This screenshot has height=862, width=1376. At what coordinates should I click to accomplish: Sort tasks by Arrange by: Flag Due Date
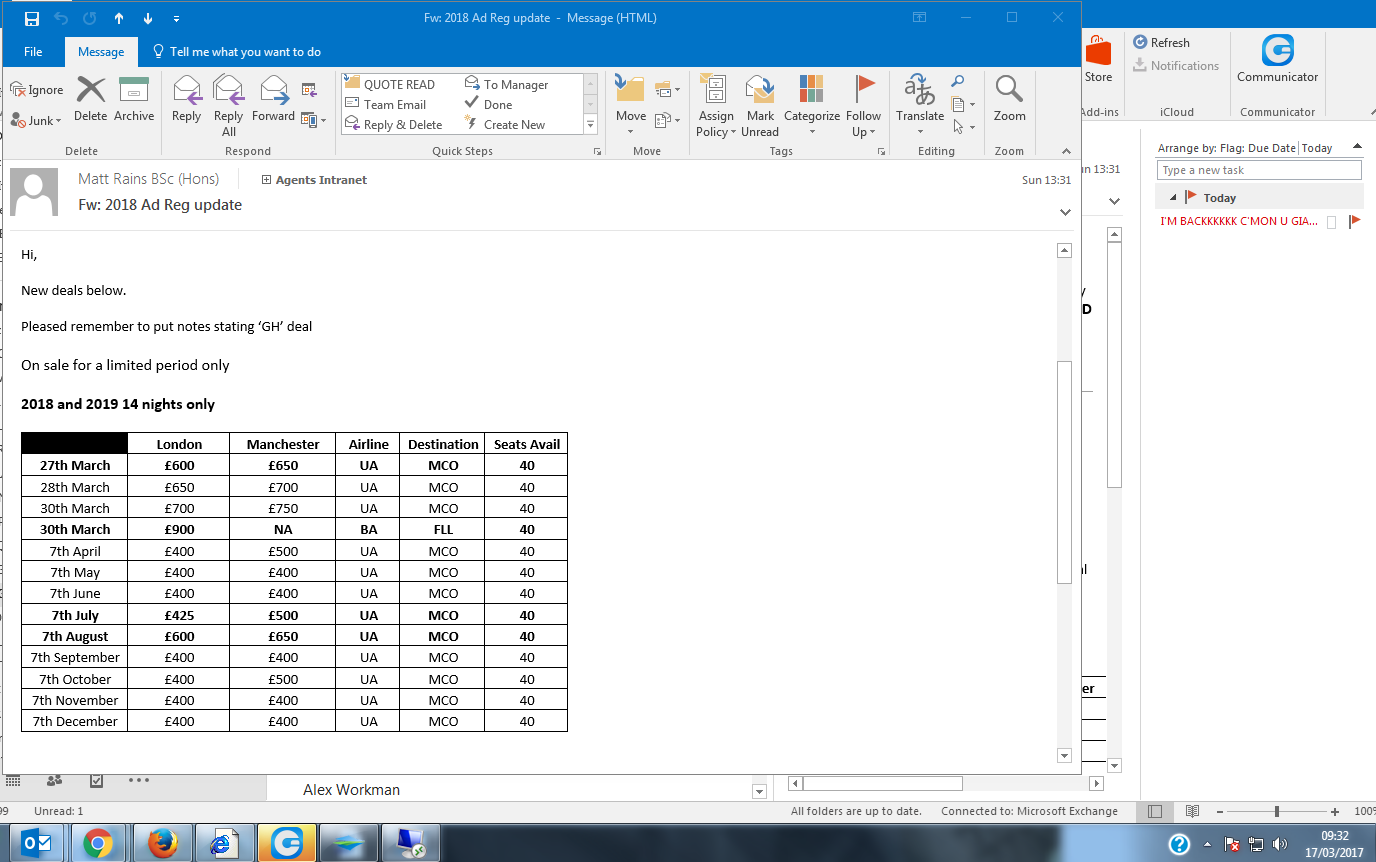coord(1227,148)
